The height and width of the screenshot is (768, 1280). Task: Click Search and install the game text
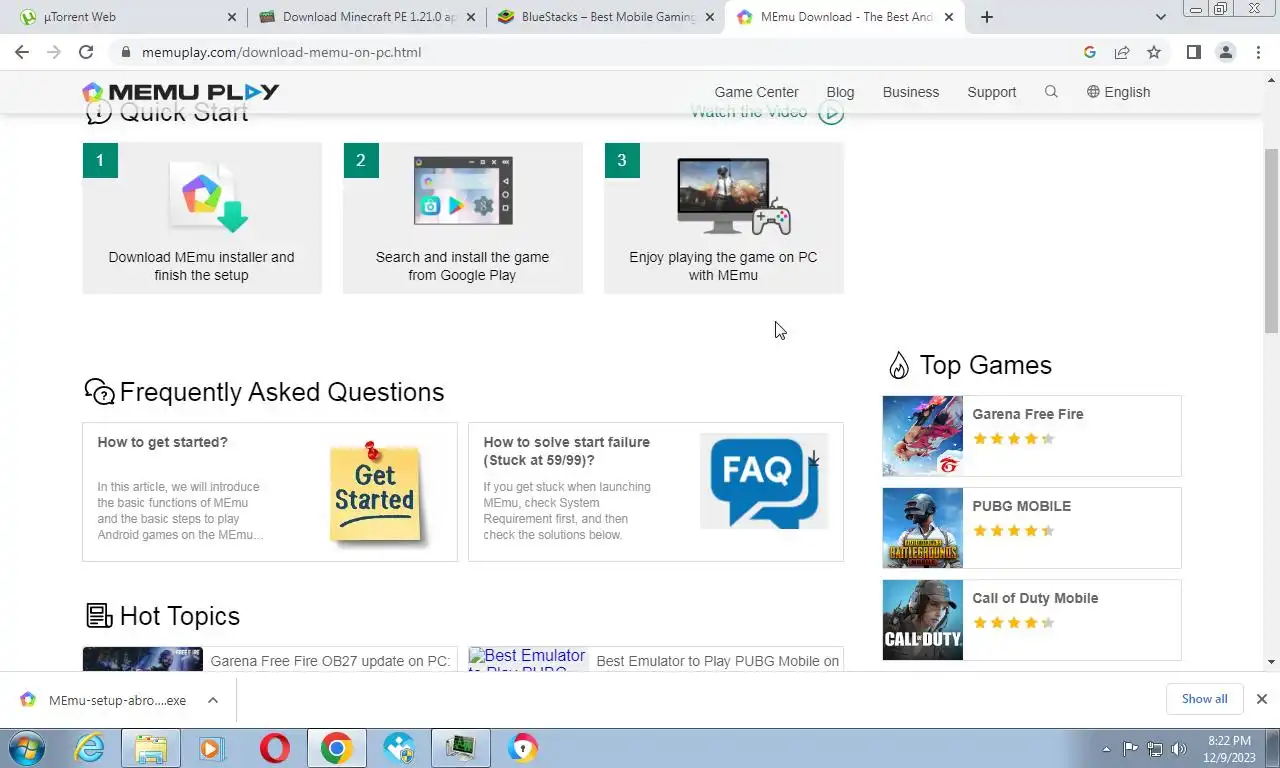(462, 266)
